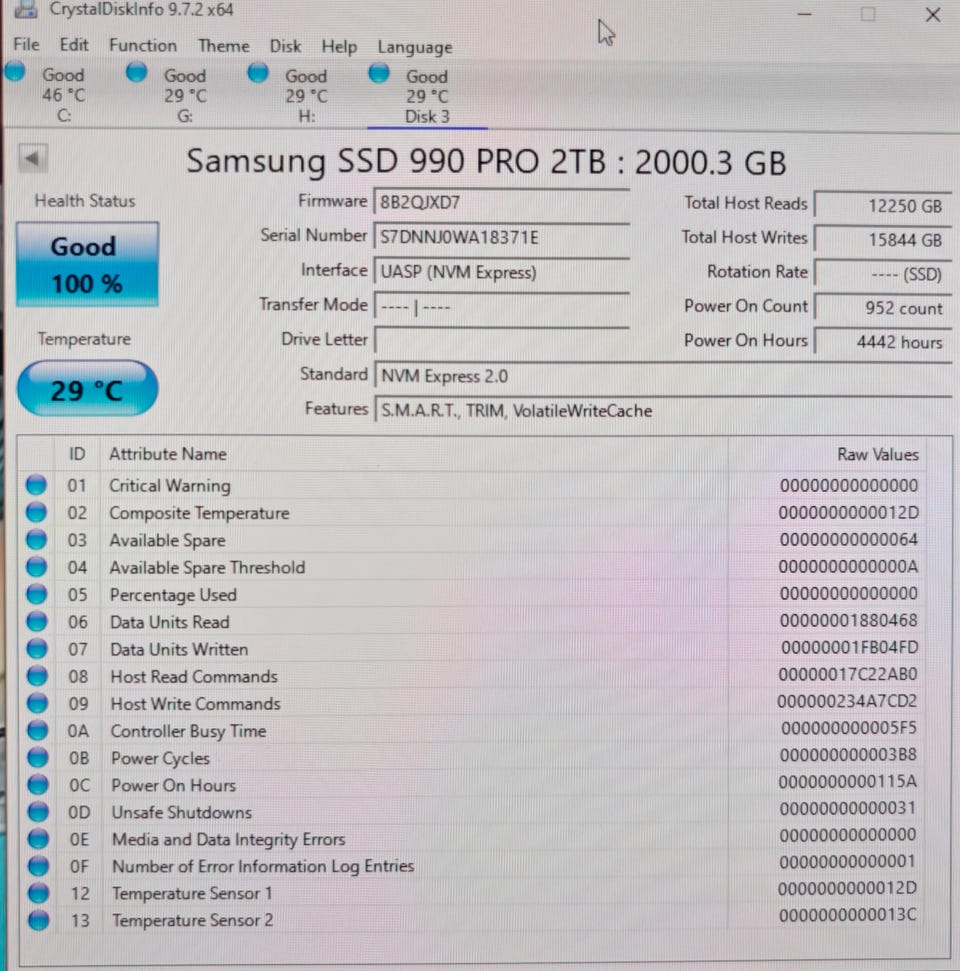The image size is (960, 971).
Task: Select the Critical Warning attribute name
Action: click(170, 486)
